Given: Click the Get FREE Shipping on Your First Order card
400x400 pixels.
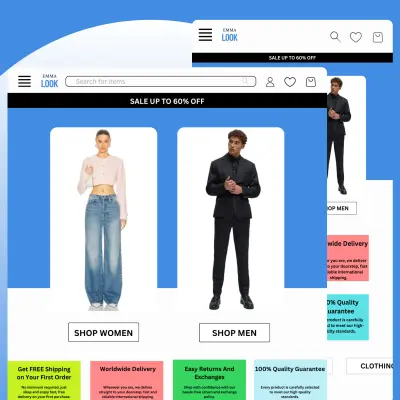Looking at the screenshot, I should pyautogui.click(x=44, y=380).
